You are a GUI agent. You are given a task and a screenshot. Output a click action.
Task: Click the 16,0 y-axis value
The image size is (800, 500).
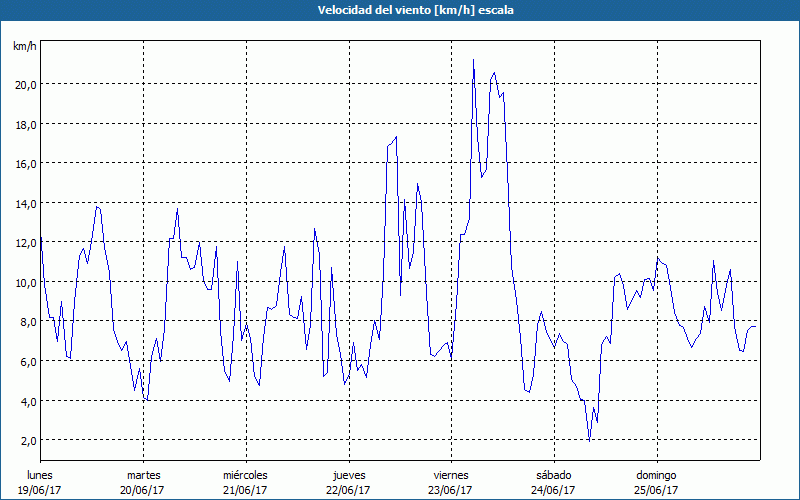25,164
